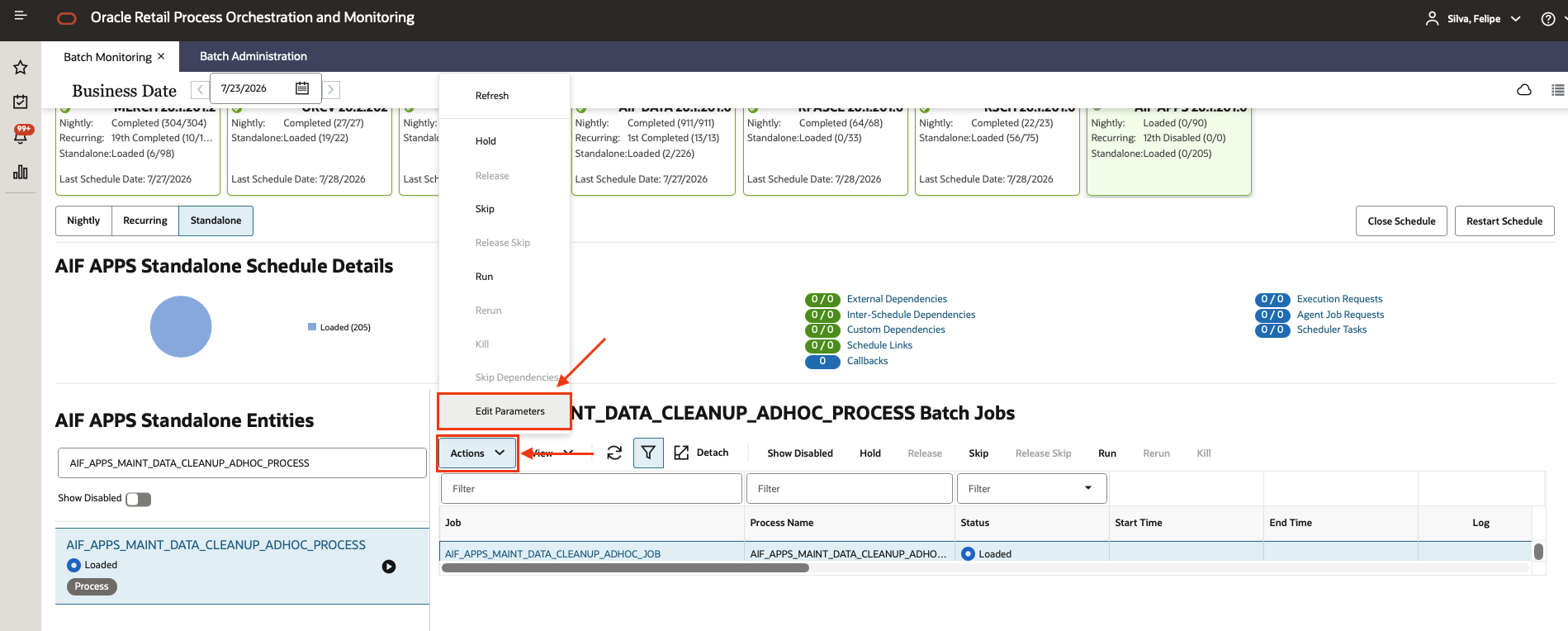Close the Batch Monitoring tab
1568x631 pixels.
tap(161, 56)
